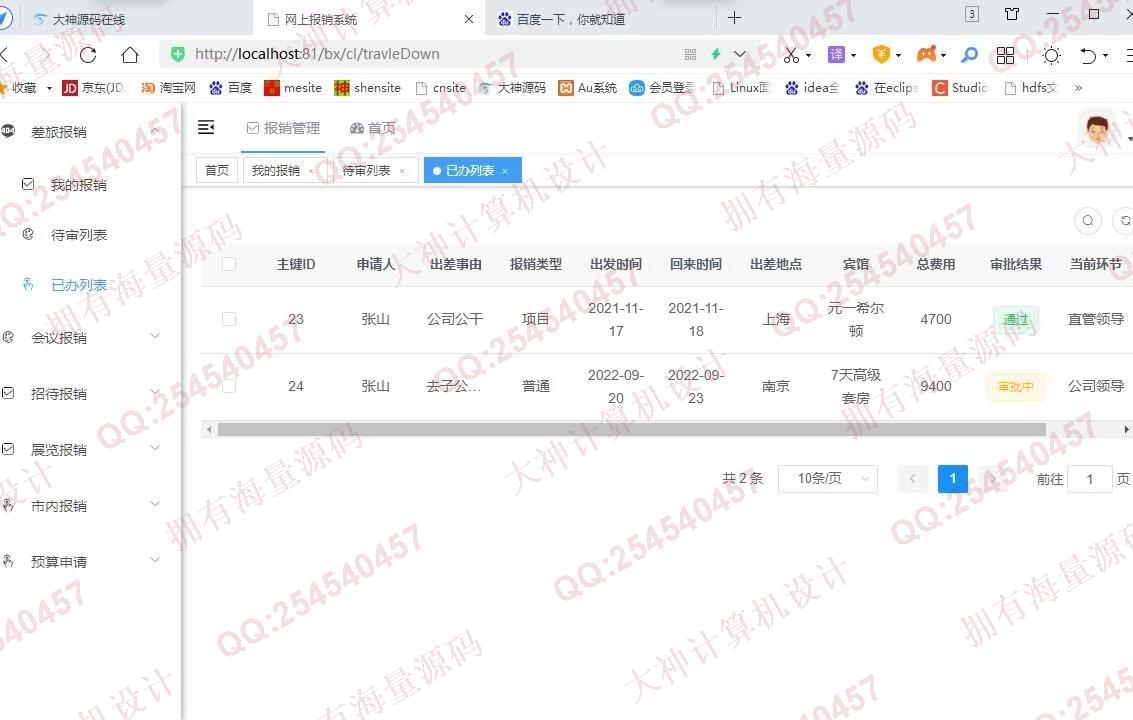This screenshot has width=1133, height=720.
Task: Click the yellow shield security icon
Action: (881, 54)
